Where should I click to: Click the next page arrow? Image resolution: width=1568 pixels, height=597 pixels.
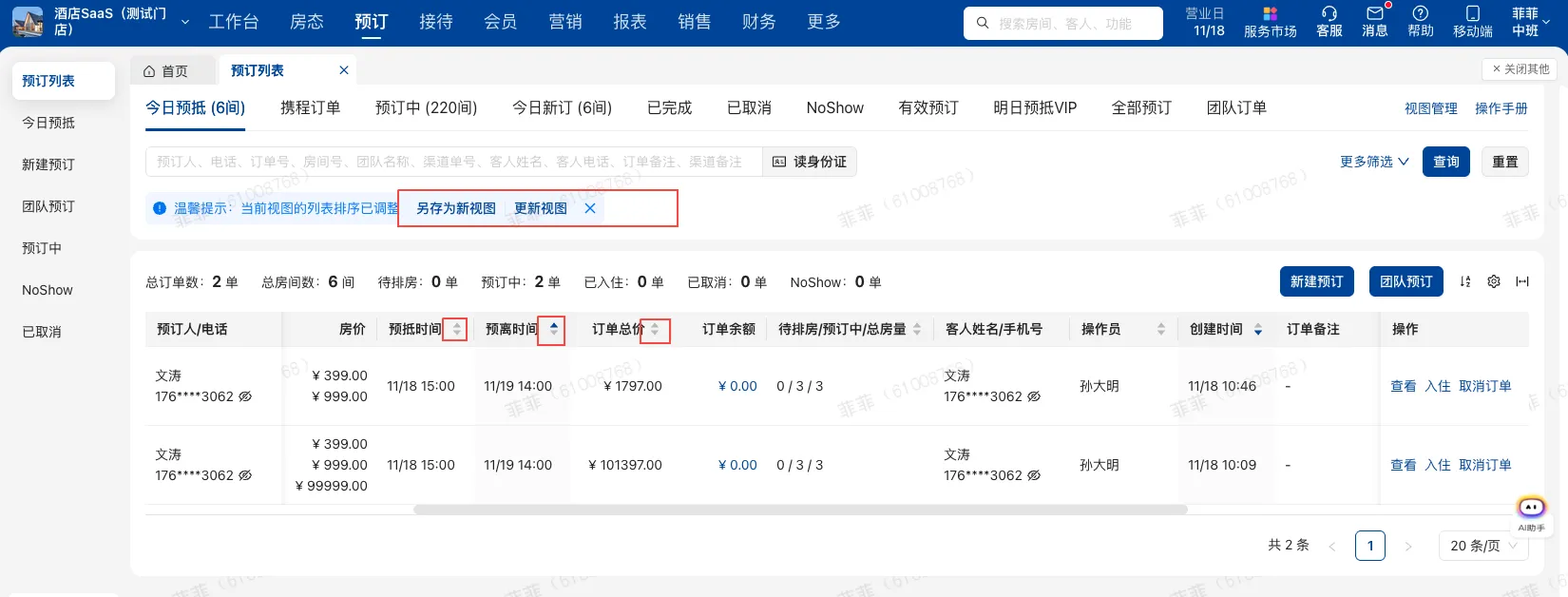pos(1408,546)
